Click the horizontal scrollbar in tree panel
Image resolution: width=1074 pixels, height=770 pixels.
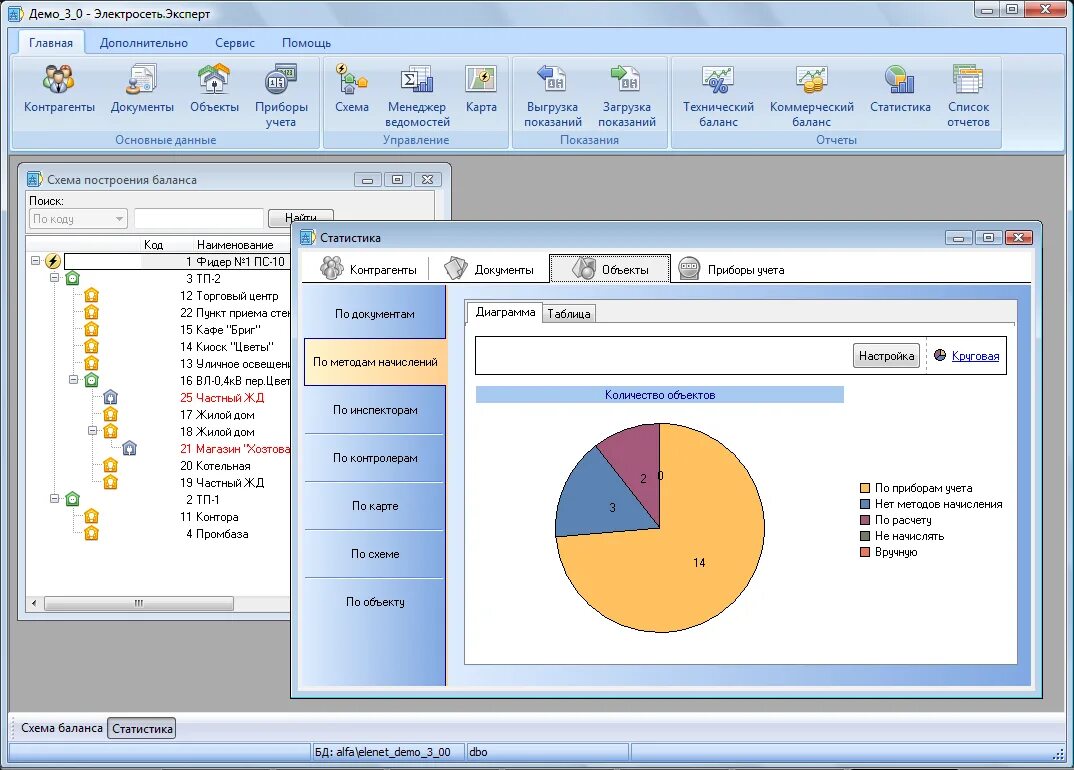[x=139, y=603]
